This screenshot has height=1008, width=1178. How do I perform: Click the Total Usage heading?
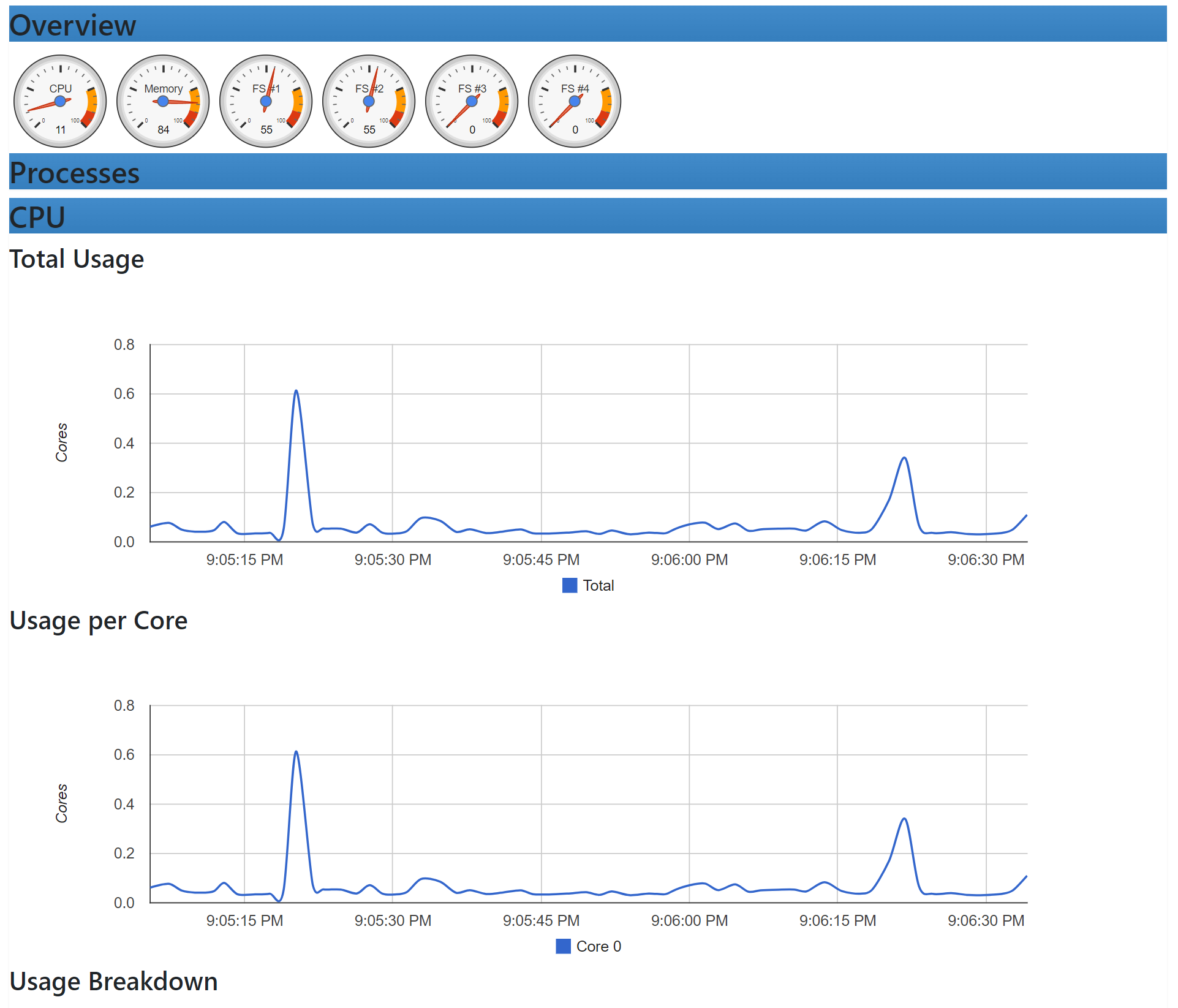point(77,259)
